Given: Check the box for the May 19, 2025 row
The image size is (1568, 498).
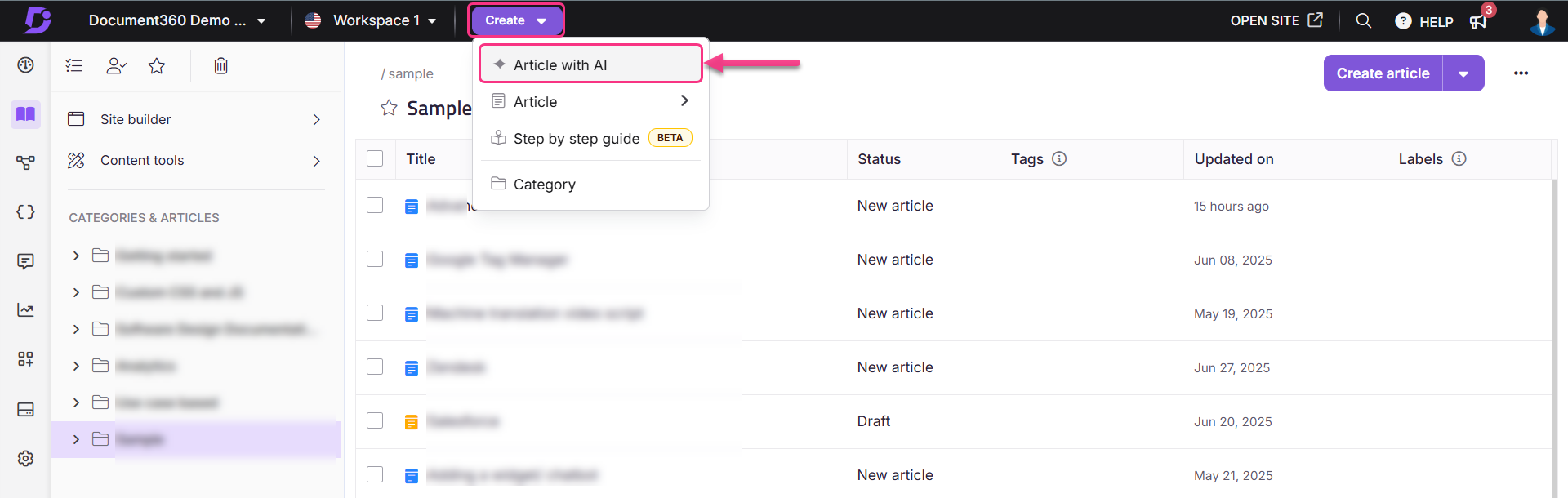Looking at the screenshot, I should [375, 313].
